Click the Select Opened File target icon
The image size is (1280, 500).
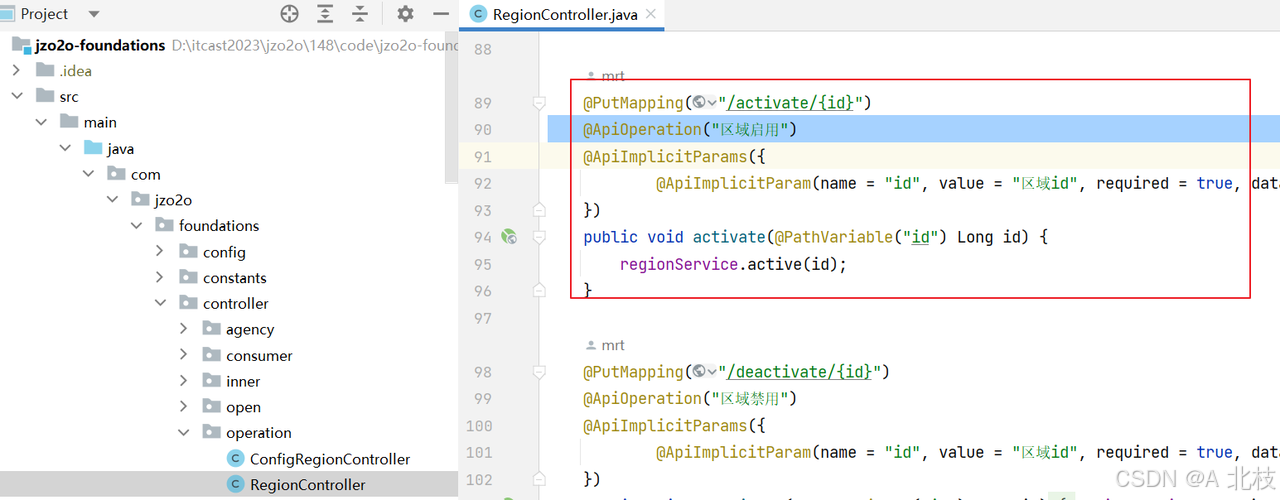coord(289,14)
